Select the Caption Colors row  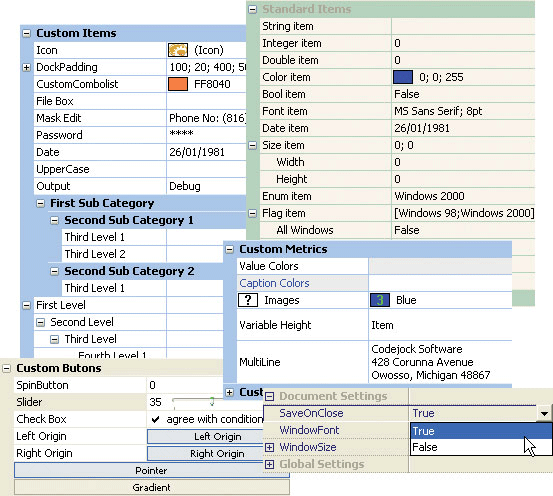[375, 283]
